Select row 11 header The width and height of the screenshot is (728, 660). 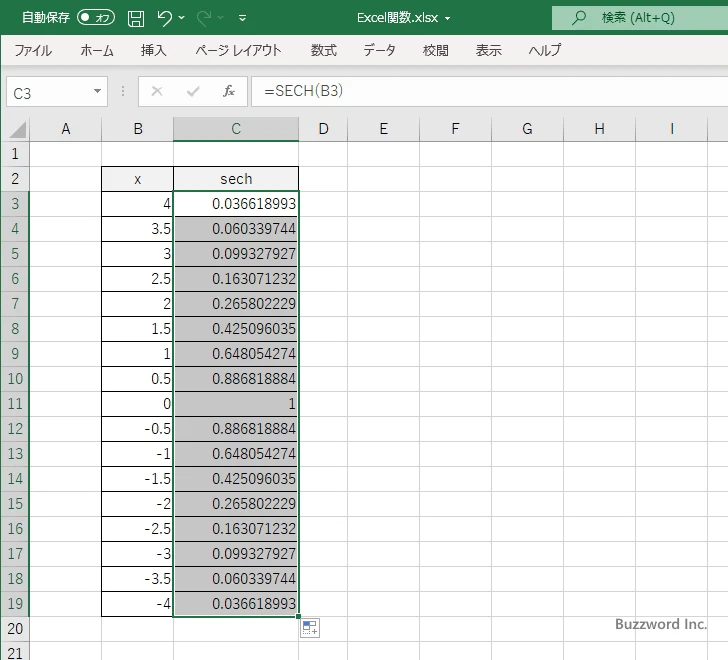(x=15, y=404)
